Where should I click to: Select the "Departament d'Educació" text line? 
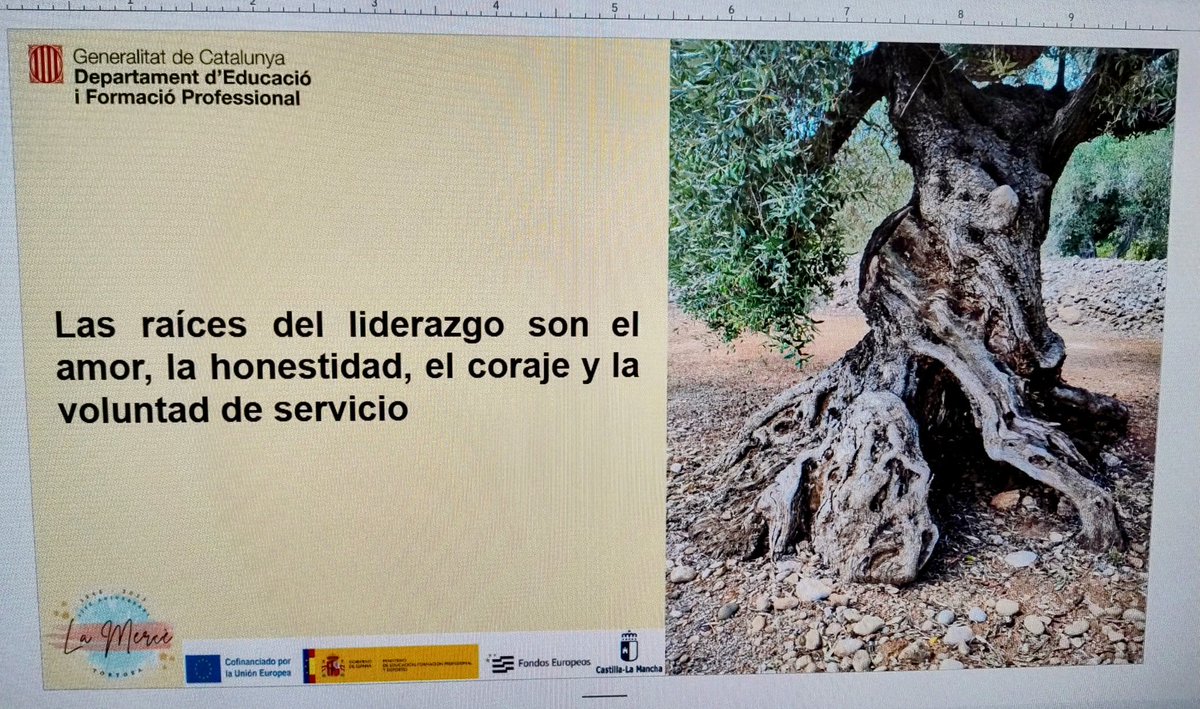coord(192,77)
